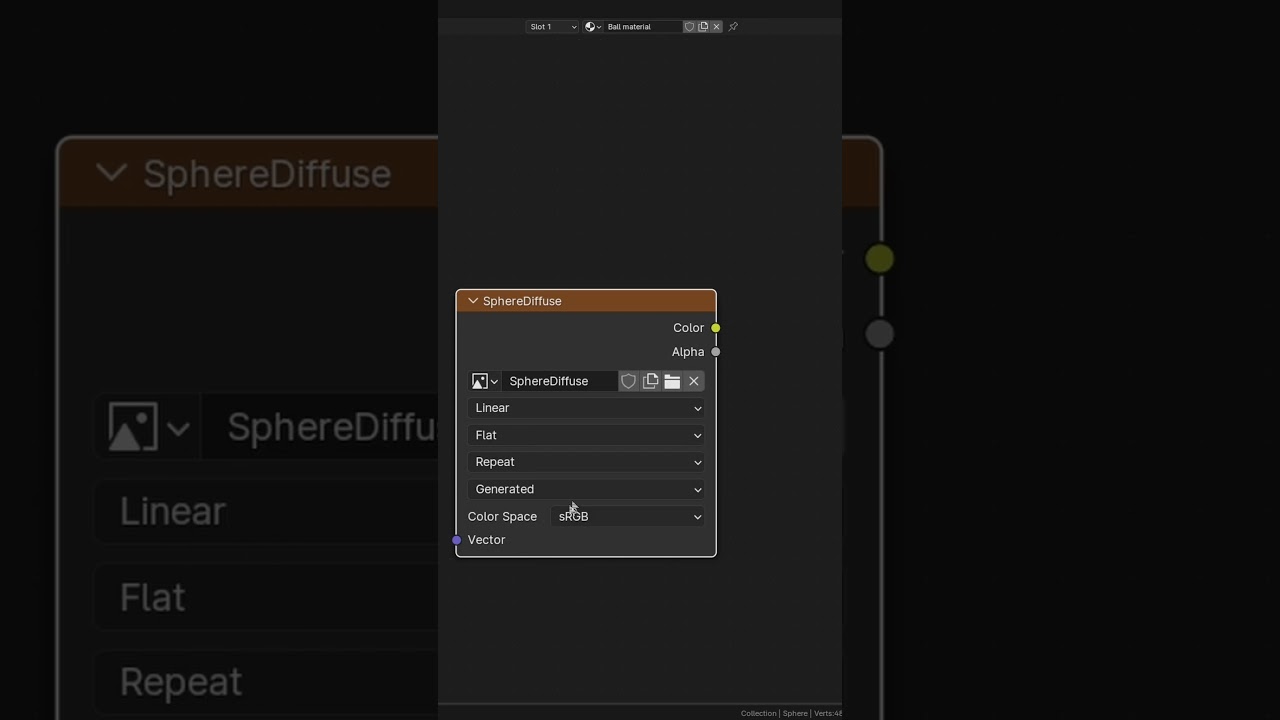Viewport: 1280px width, 720px height.
Task: Click the Alpha output label text
Action: (x=688, y=352)
